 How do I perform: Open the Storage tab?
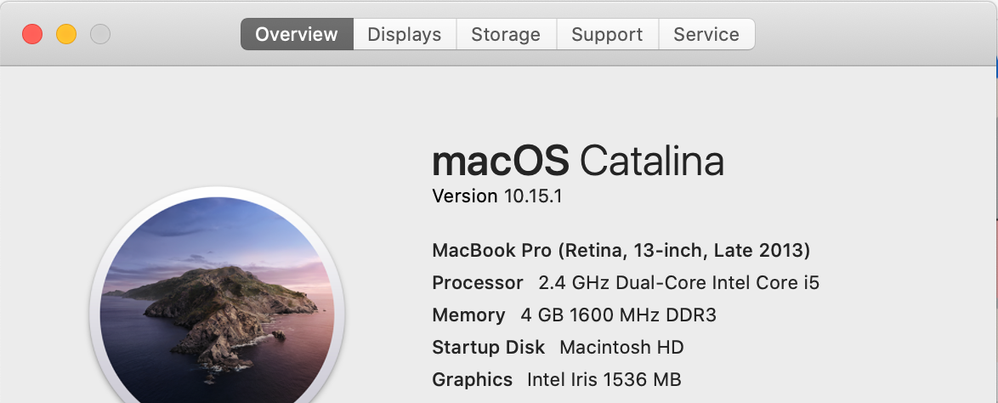506,34
